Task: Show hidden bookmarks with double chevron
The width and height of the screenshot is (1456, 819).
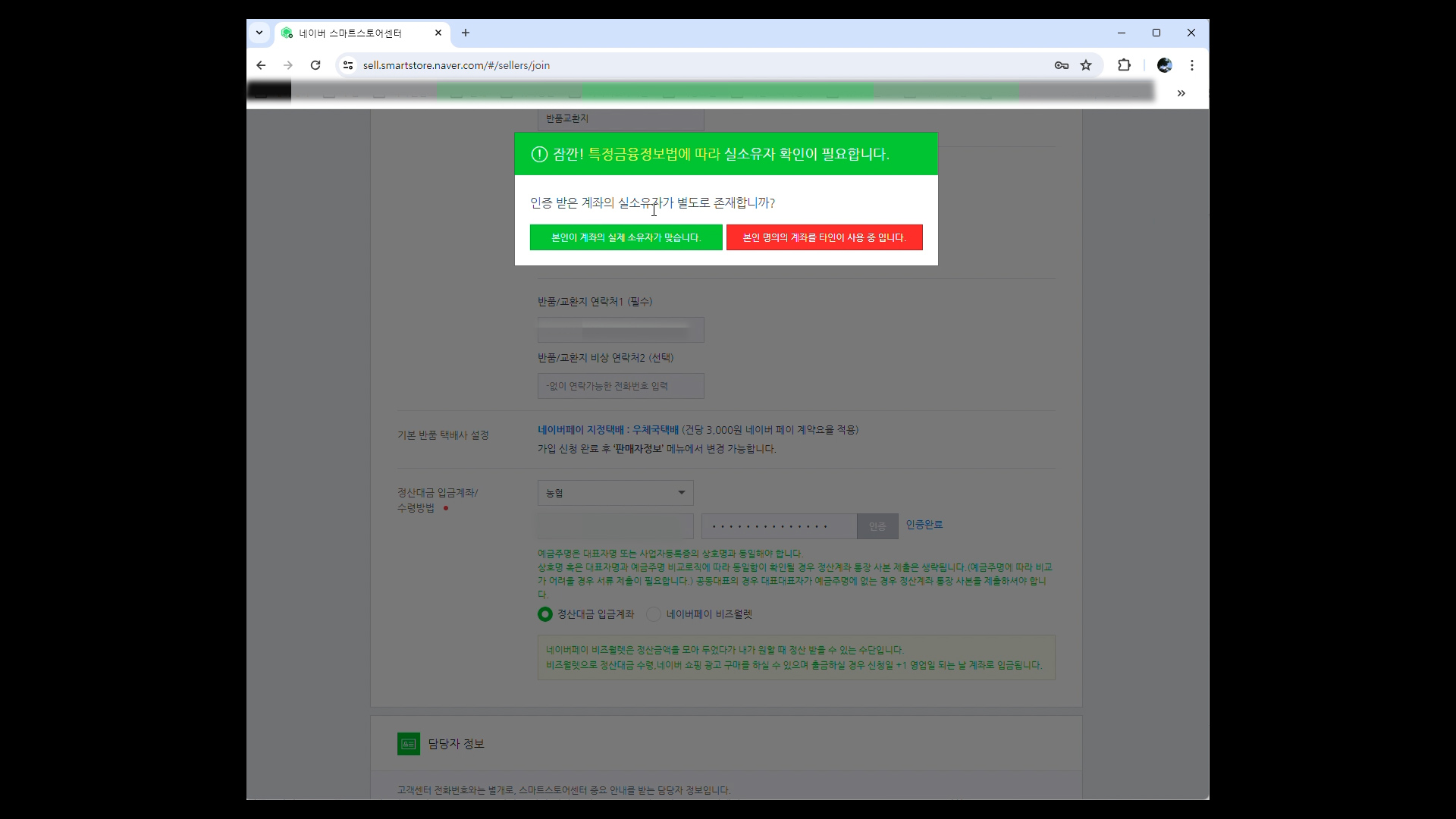Action: point(1181,93)
